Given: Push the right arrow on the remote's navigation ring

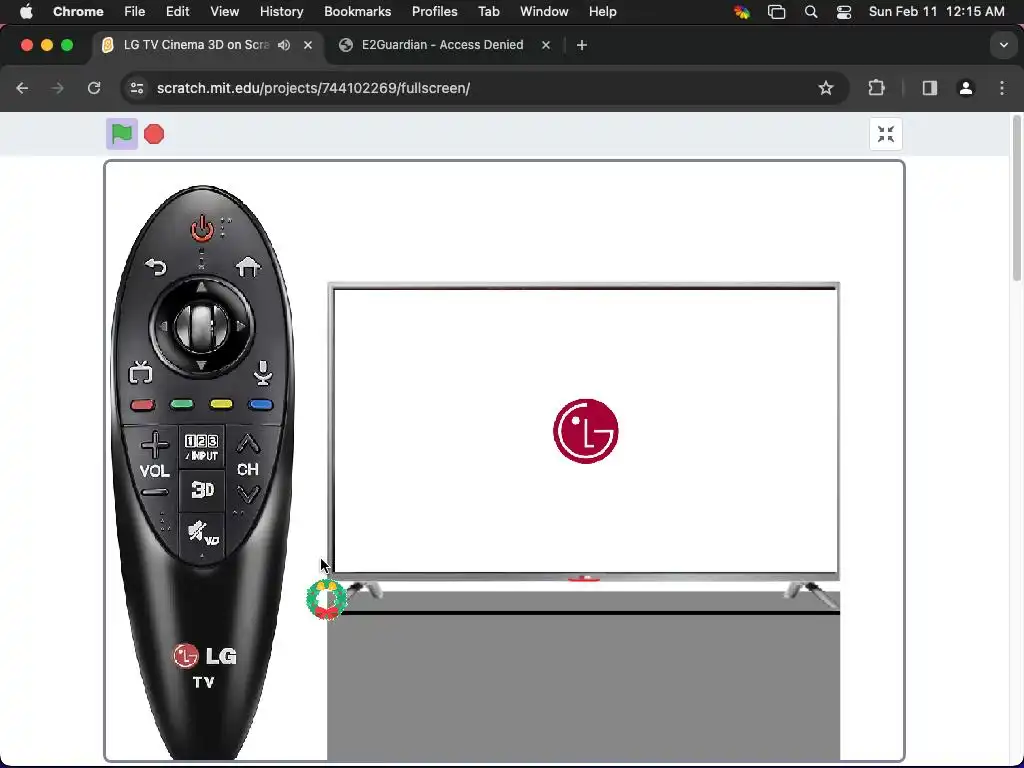Looking at the screenshot, I should [x=240, y=326].
